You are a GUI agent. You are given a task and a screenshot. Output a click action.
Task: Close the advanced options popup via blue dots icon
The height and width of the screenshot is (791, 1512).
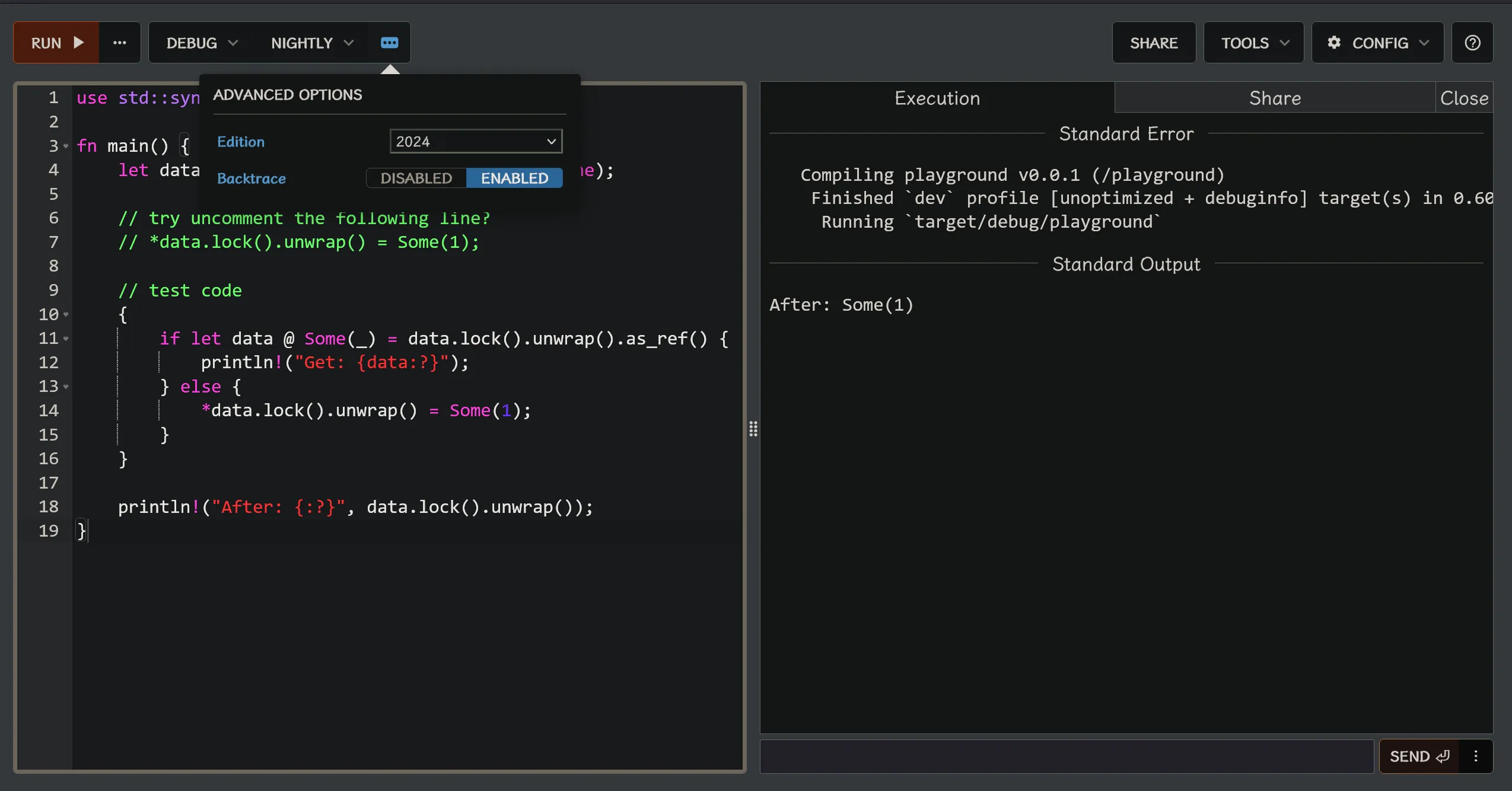[389, 43]
